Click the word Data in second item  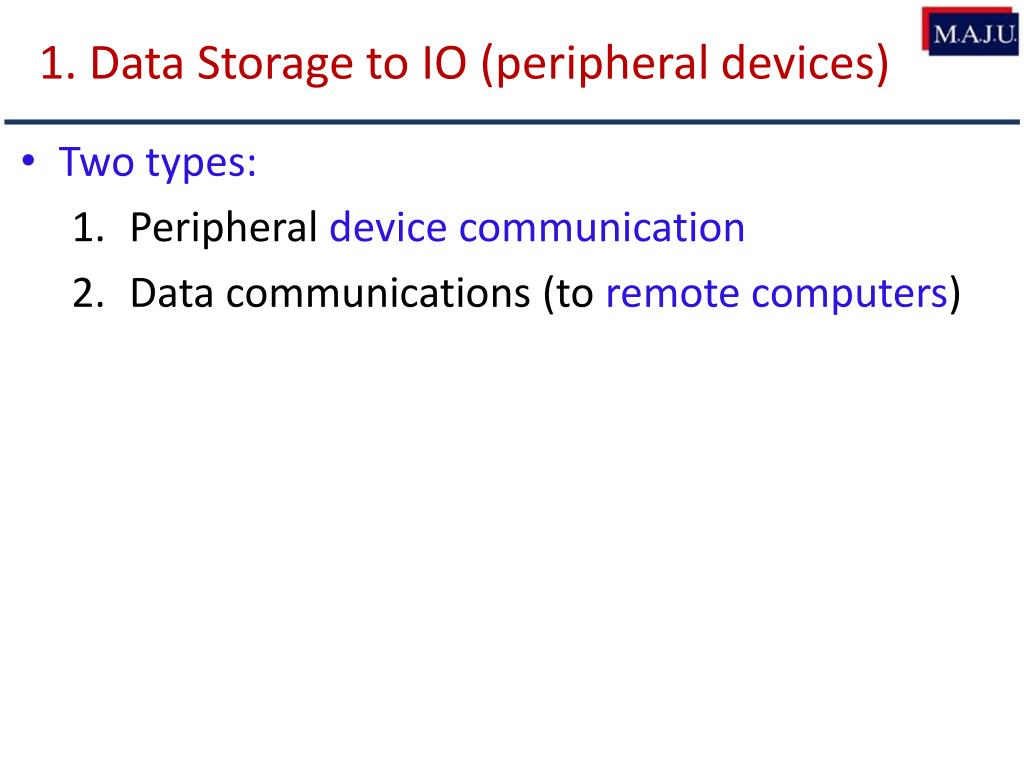coord(172,293)
